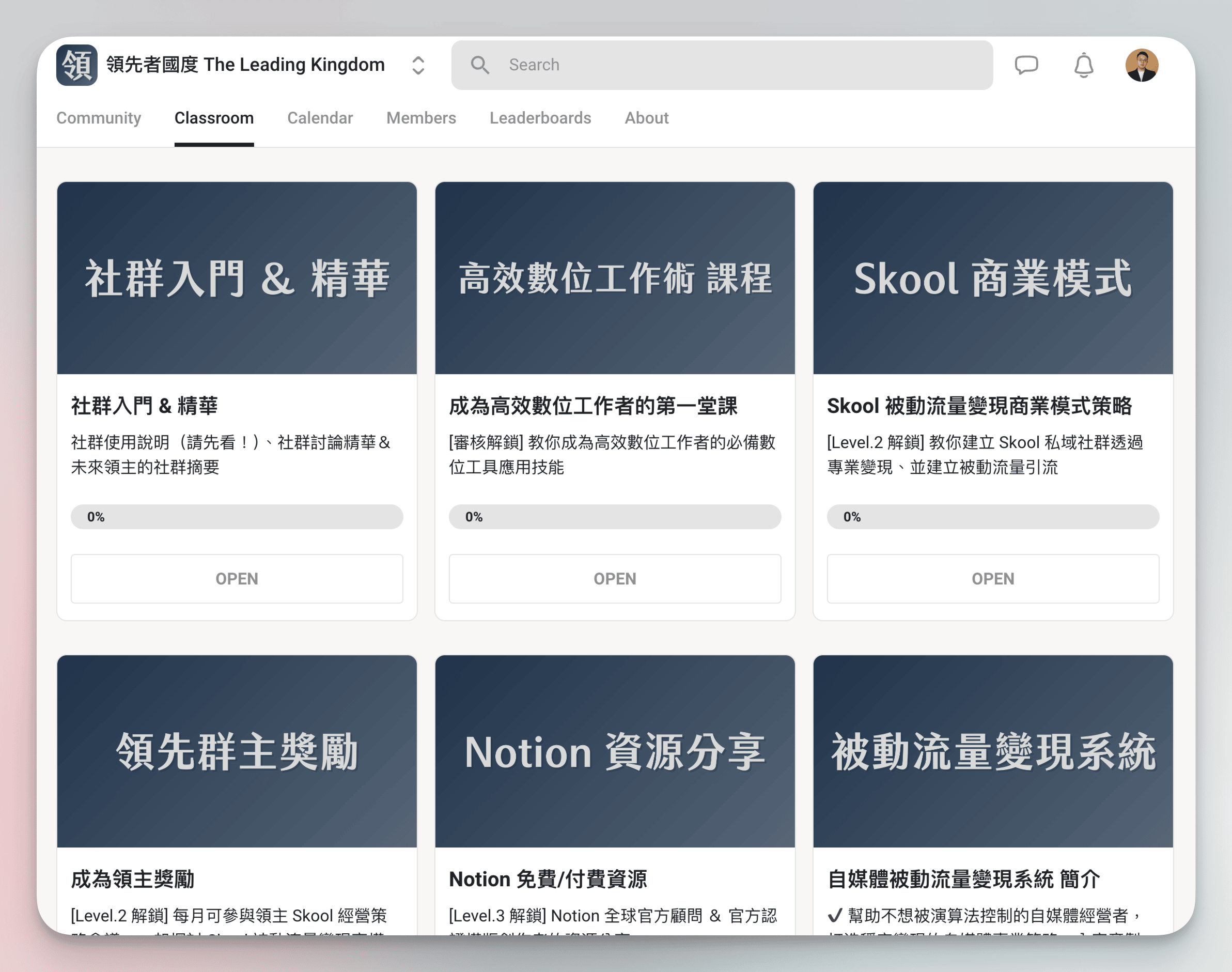The image size is (1232, 972).
Task: Click the 被動流量變現系統 cover thumbnail
Action: (x=992, y=751)
